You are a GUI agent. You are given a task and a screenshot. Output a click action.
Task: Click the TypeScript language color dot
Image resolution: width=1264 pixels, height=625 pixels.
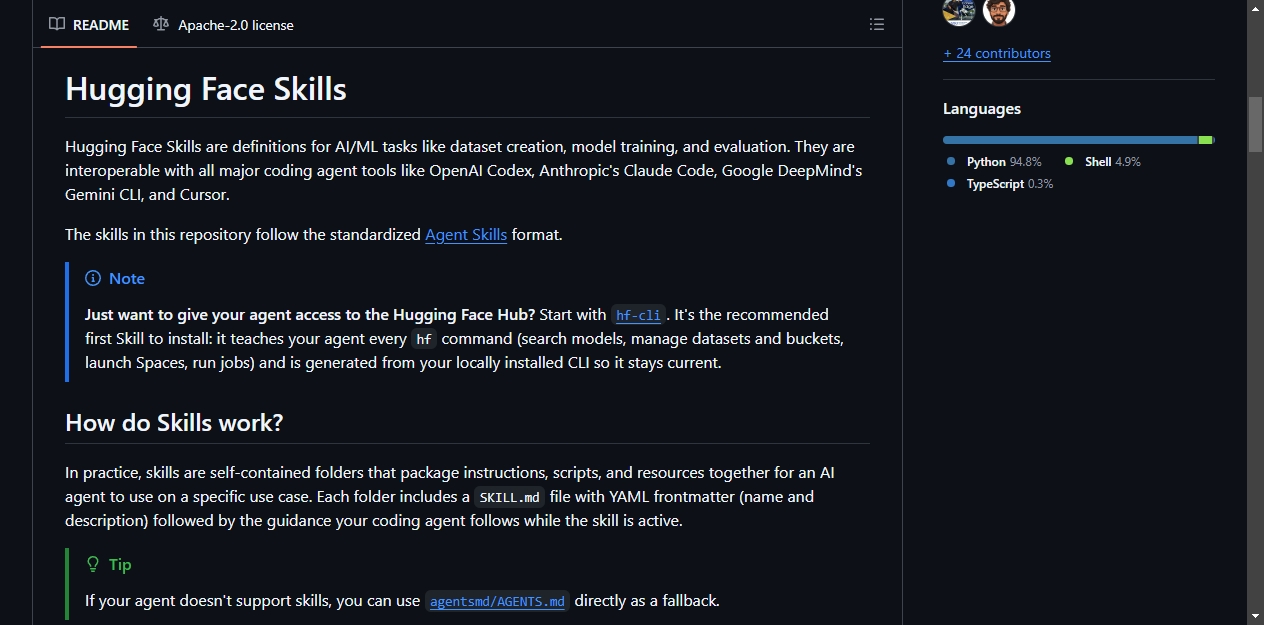951,184
